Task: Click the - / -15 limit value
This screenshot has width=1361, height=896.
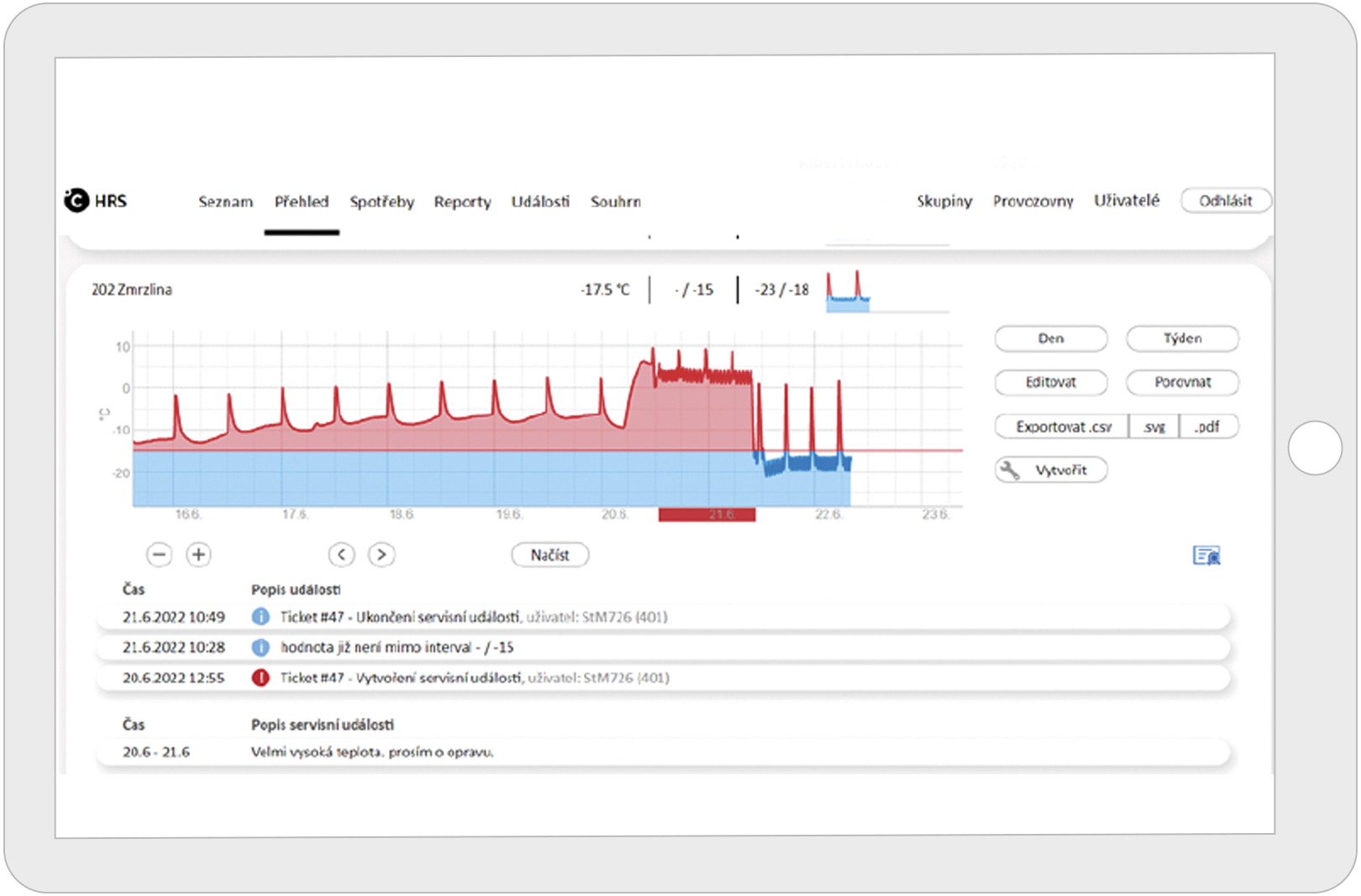Action: [694, 290]
